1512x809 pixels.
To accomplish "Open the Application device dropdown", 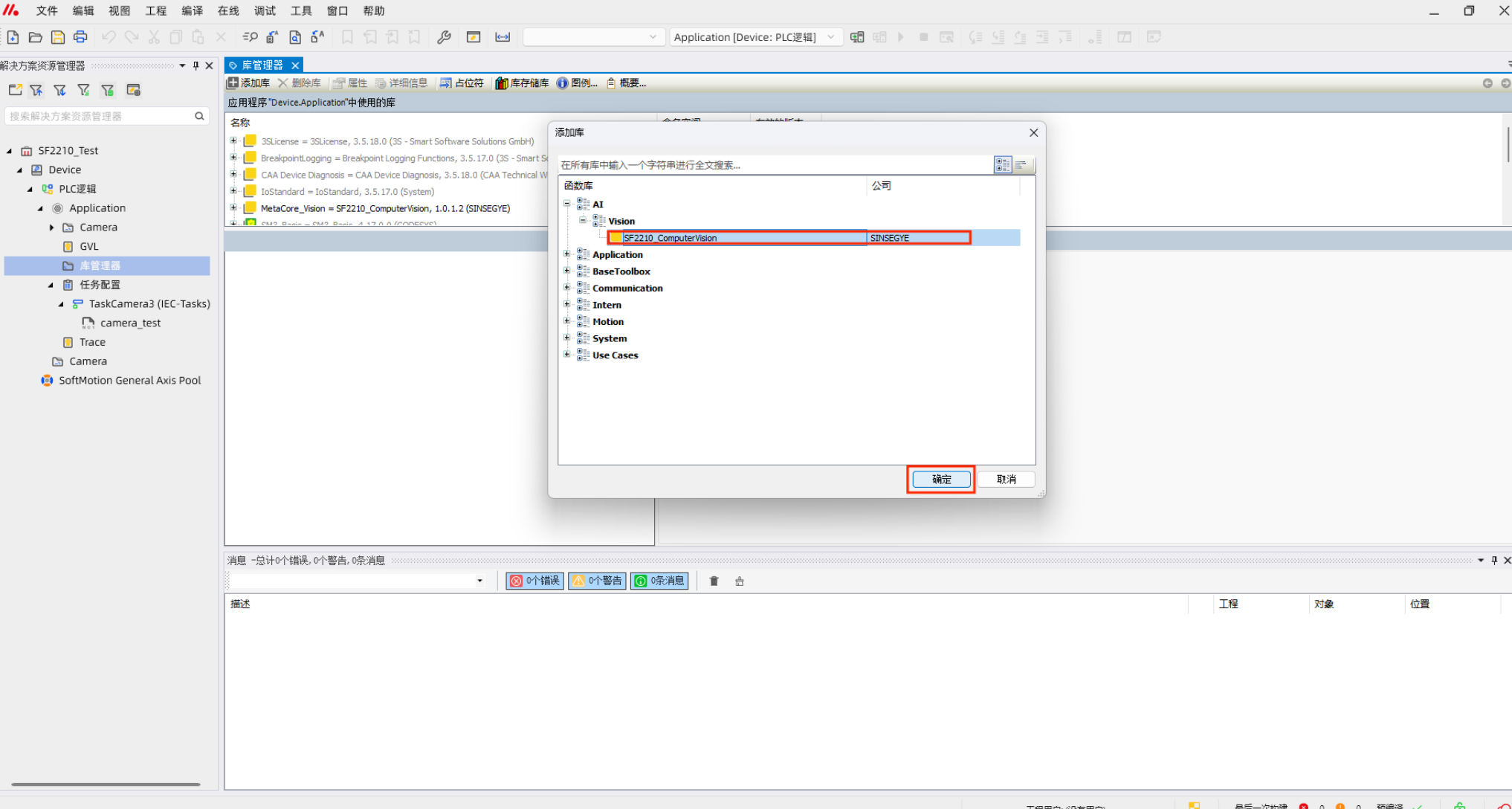I will coord(830,37).
